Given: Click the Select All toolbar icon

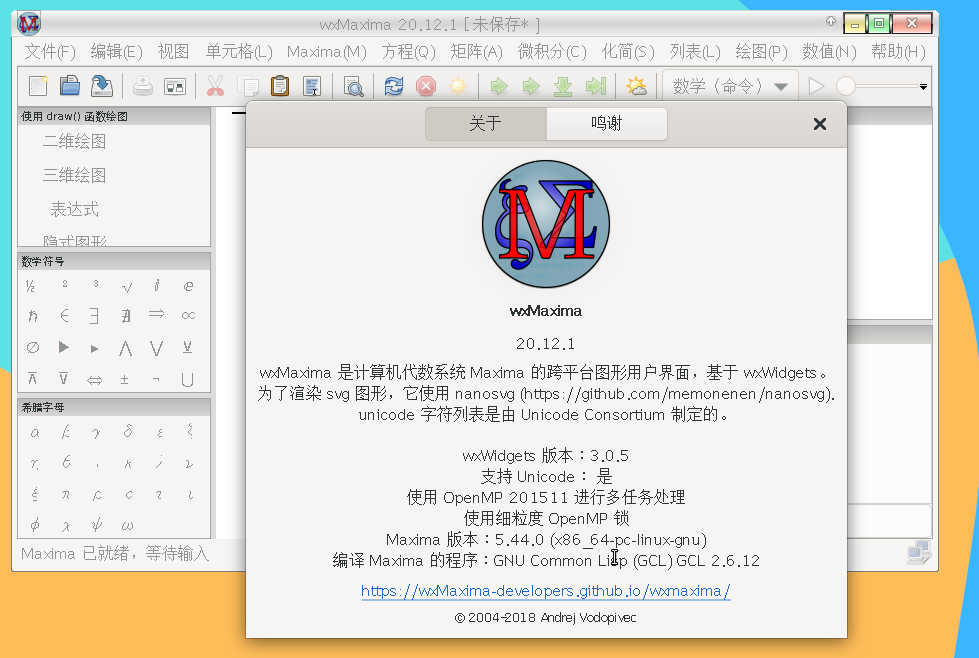Looking at the screenshot, I should click(312, 86).
